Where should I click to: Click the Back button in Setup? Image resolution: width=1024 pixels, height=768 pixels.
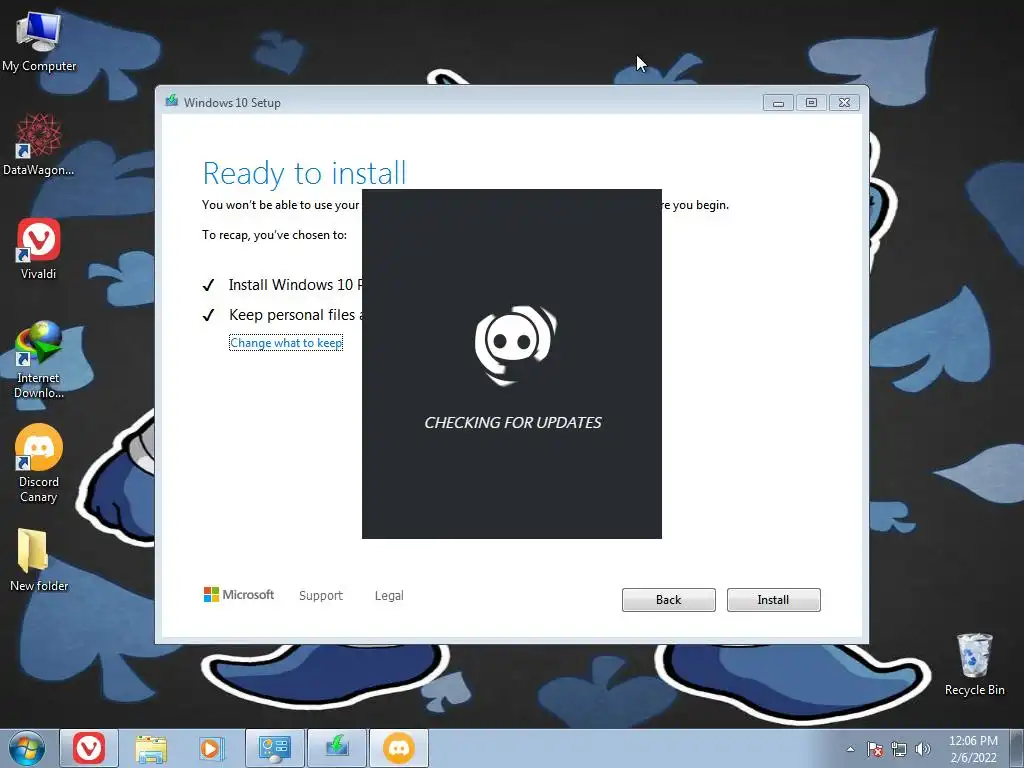click(x=668, y=600)
